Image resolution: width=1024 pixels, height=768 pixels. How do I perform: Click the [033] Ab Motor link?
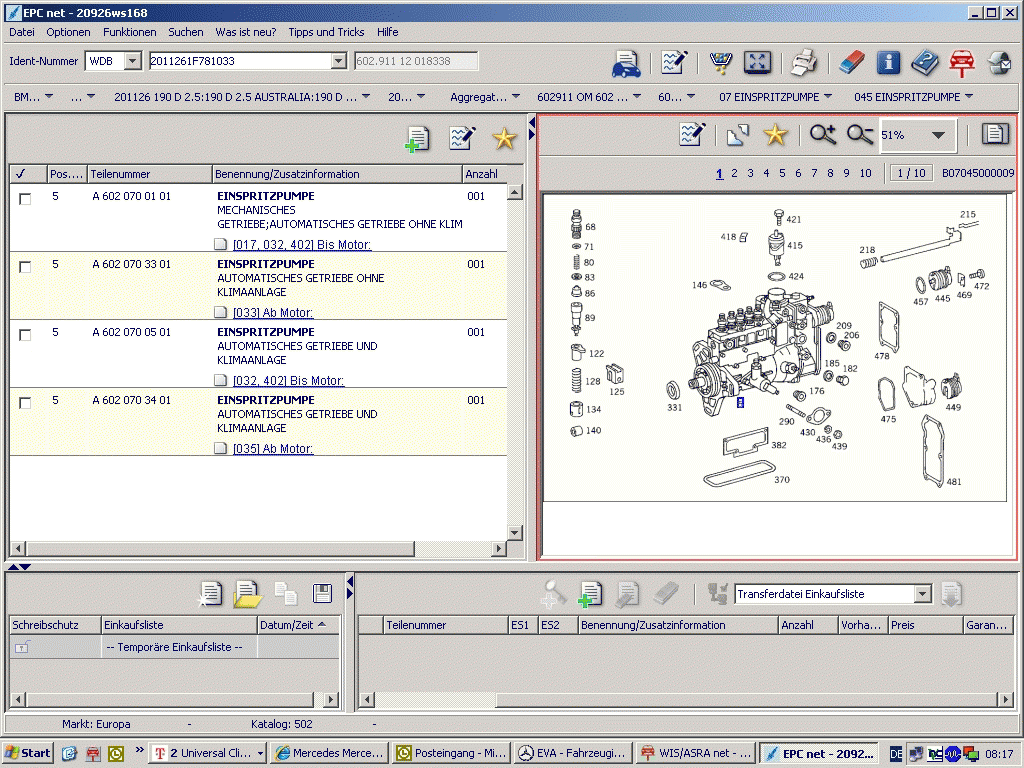pos(272,313)
